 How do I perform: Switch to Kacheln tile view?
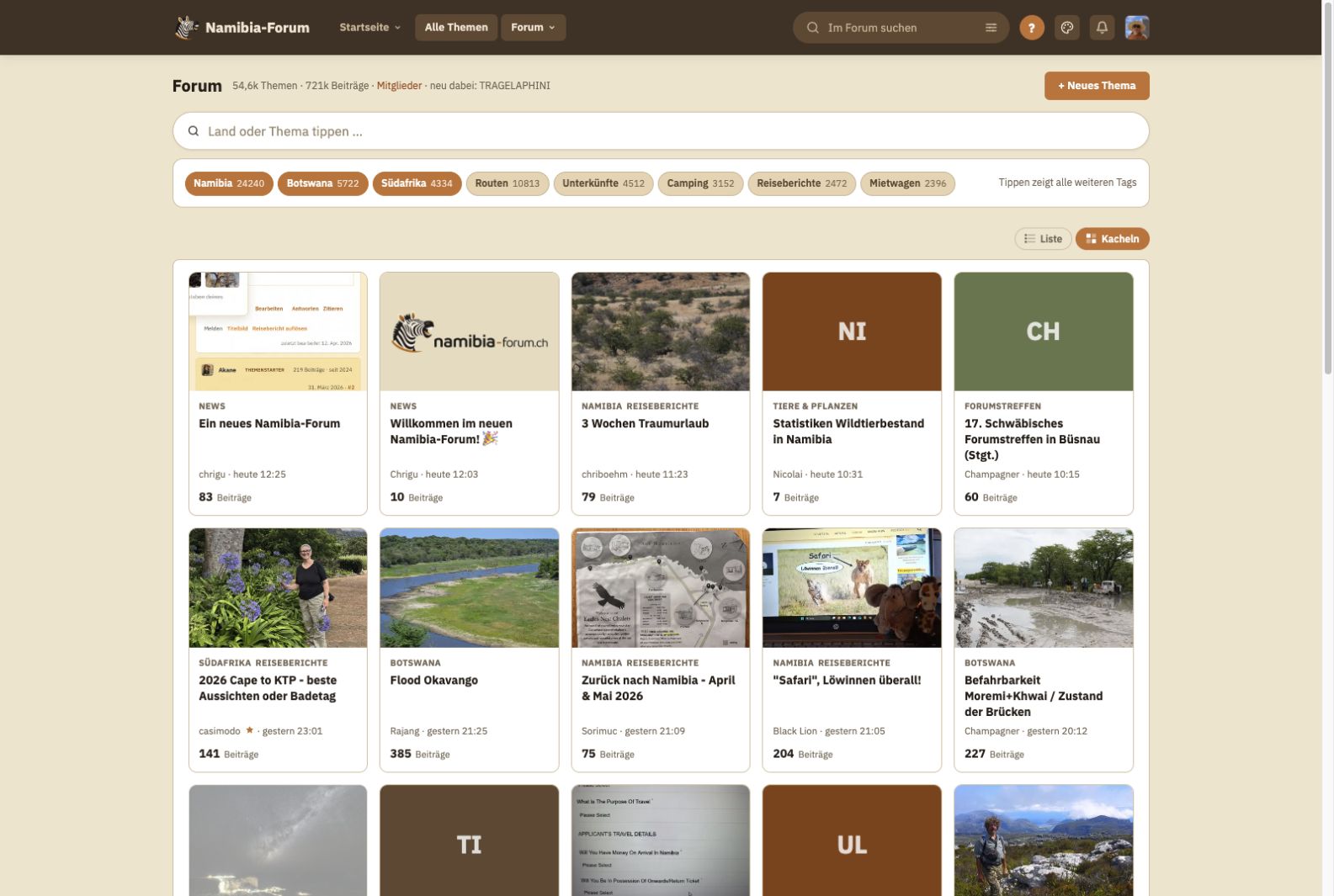click(x=1112, y=239)
